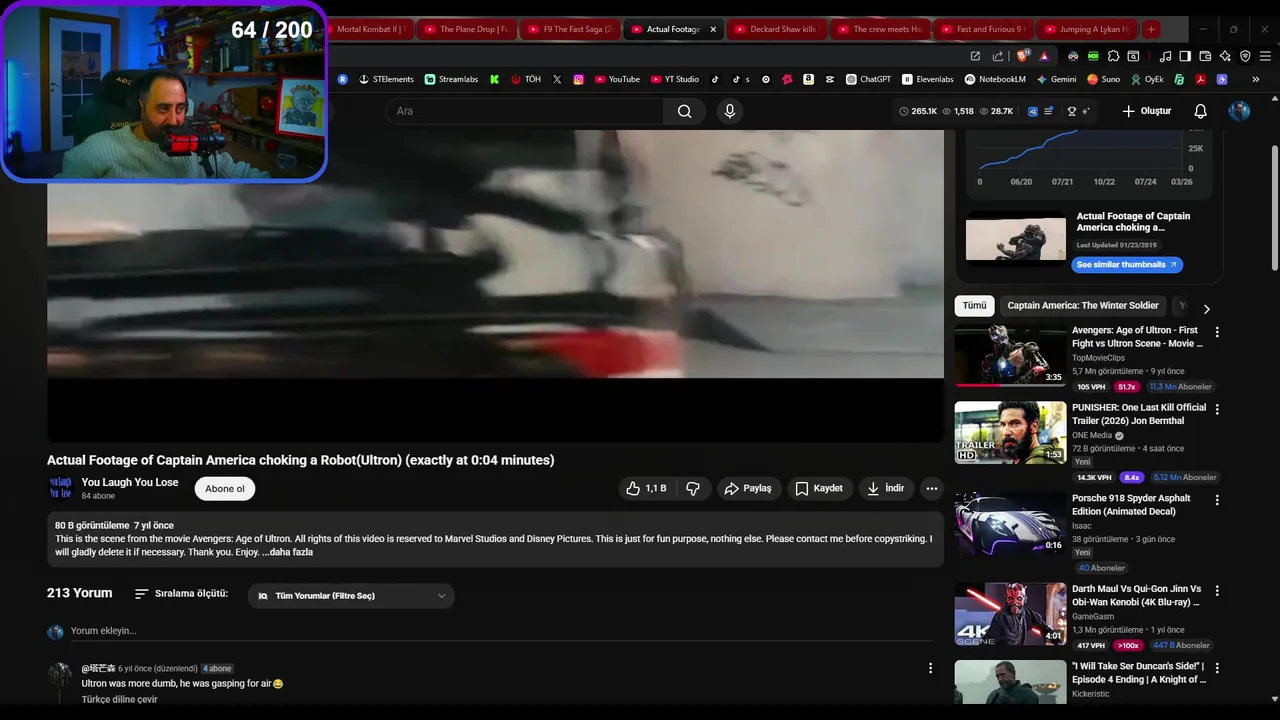1280x720 pixels.
Task: Open more actions next to İndir
Action: [932, 488]
